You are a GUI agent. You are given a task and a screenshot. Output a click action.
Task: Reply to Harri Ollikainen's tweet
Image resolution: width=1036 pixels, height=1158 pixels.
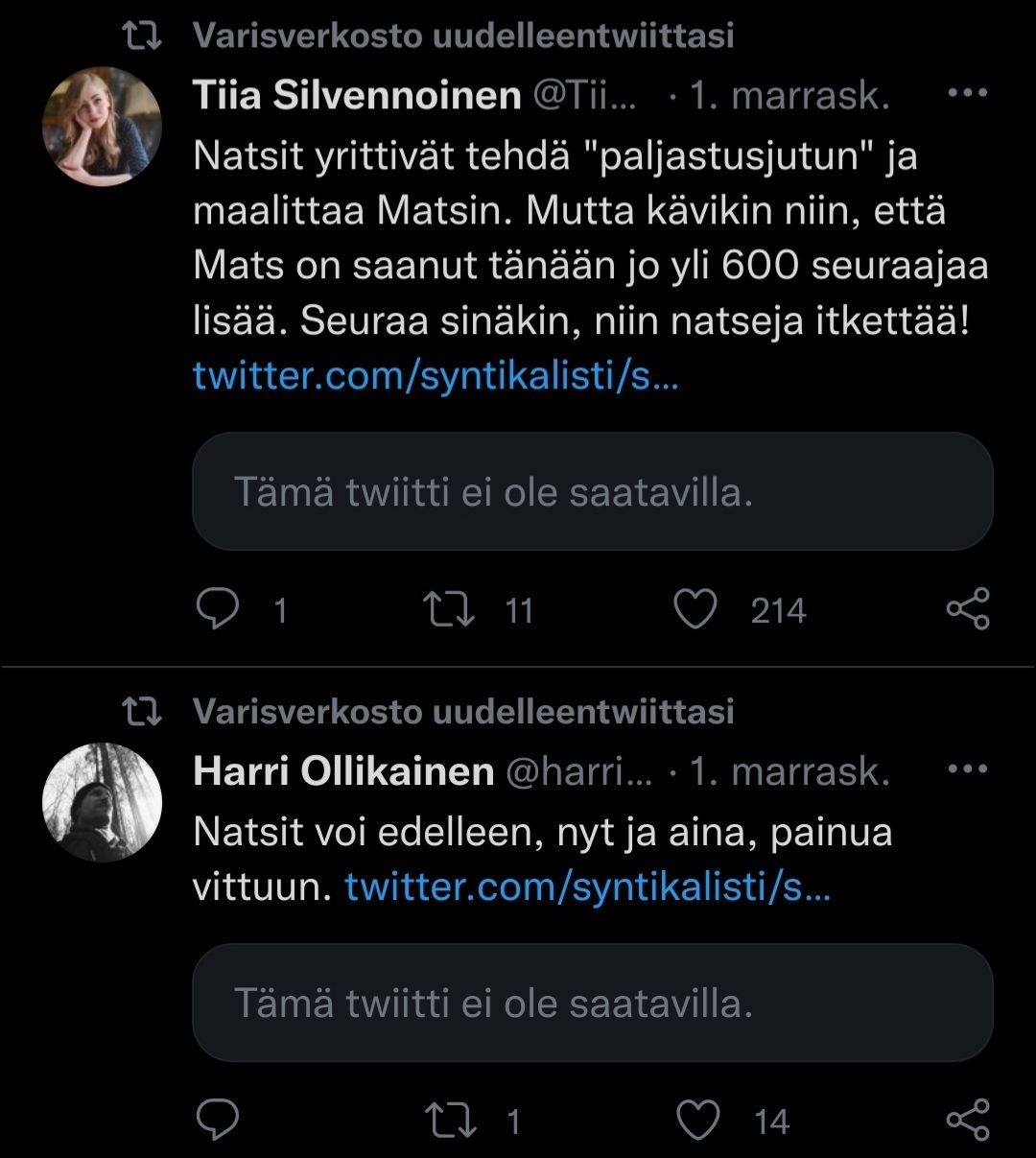(217, 1120)
